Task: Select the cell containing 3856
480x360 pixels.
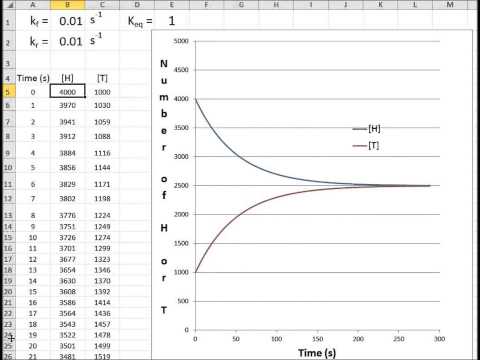Action: tap(68, 167)
